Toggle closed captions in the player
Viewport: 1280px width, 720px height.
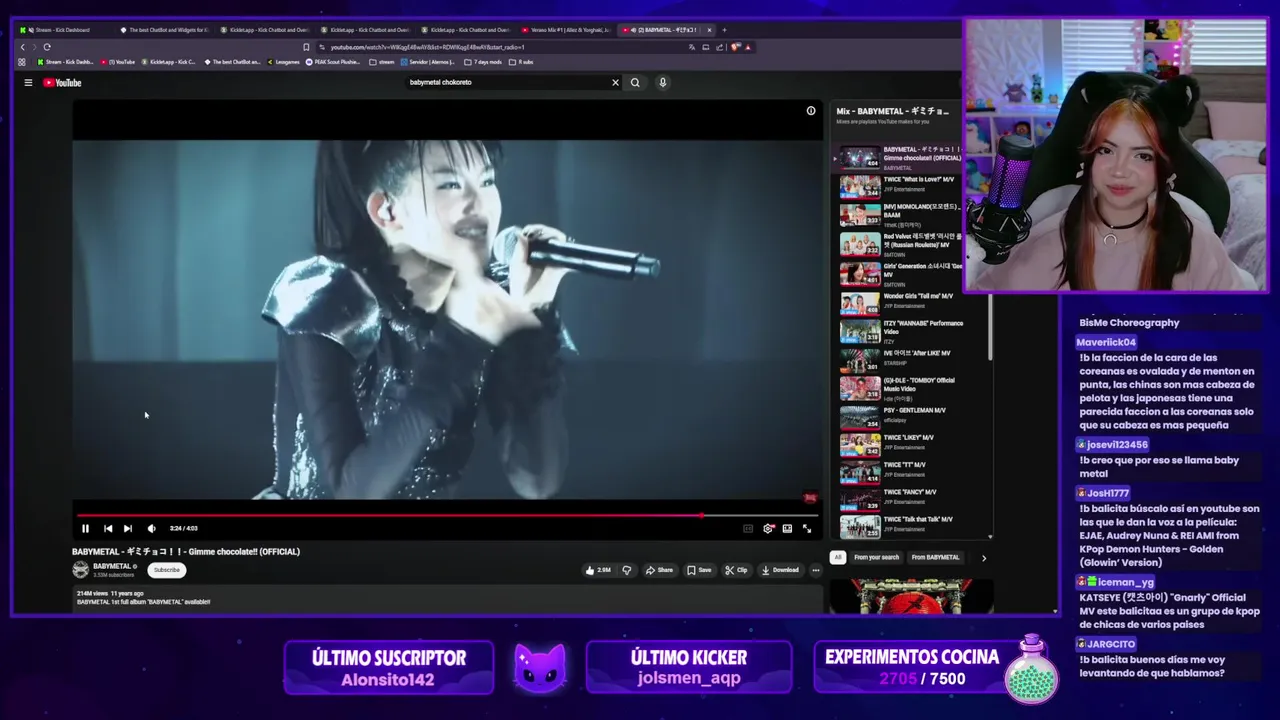[748, 528]
